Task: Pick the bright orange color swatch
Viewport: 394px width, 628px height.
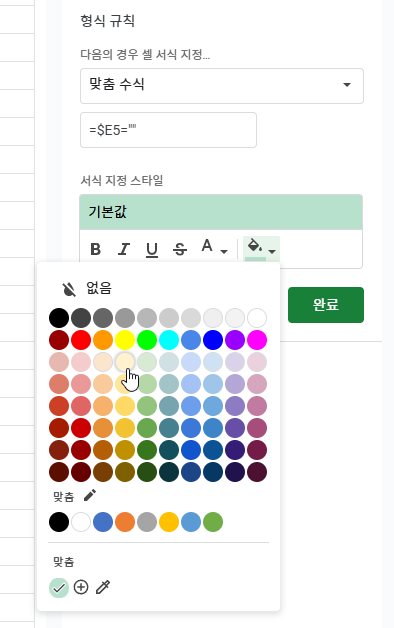Action: pos(103,340)
